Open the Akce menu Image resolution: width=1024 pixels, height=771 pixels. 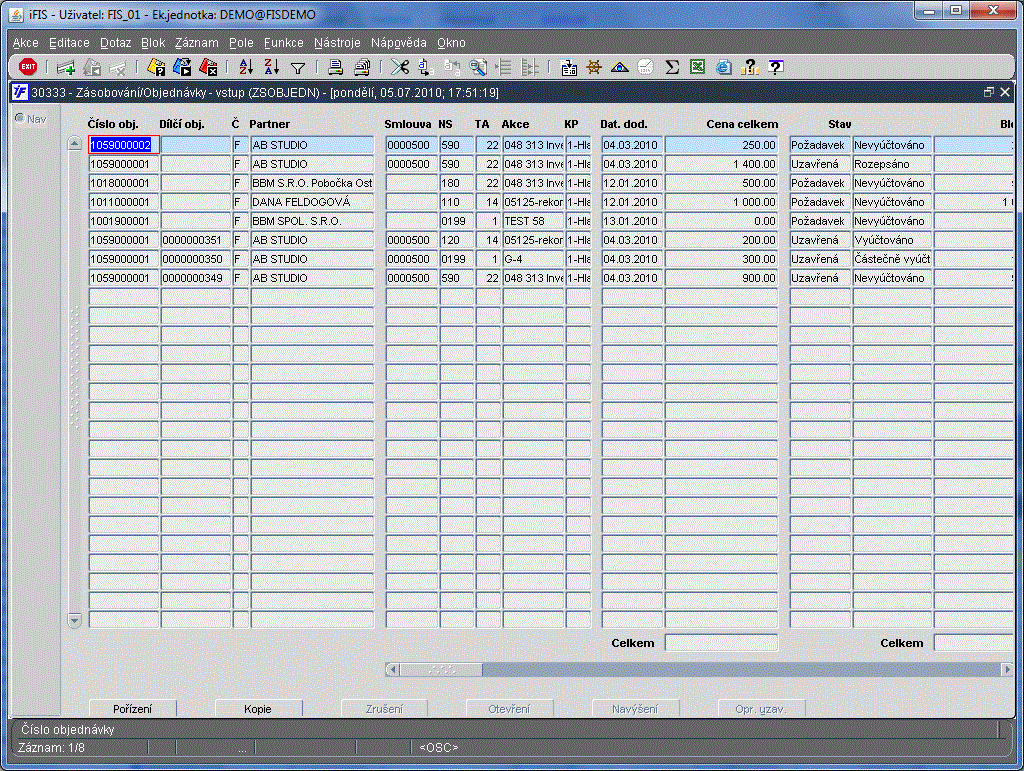coord(25,43)
